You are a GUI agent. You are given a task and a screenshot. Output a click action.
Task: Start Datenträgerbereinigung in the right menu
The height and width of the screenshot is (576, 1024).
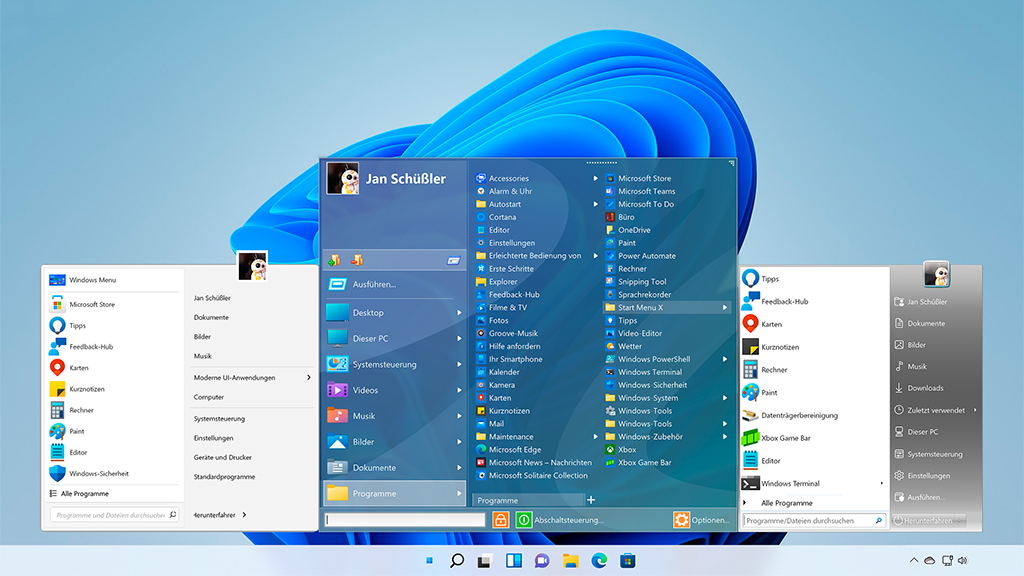798,415
